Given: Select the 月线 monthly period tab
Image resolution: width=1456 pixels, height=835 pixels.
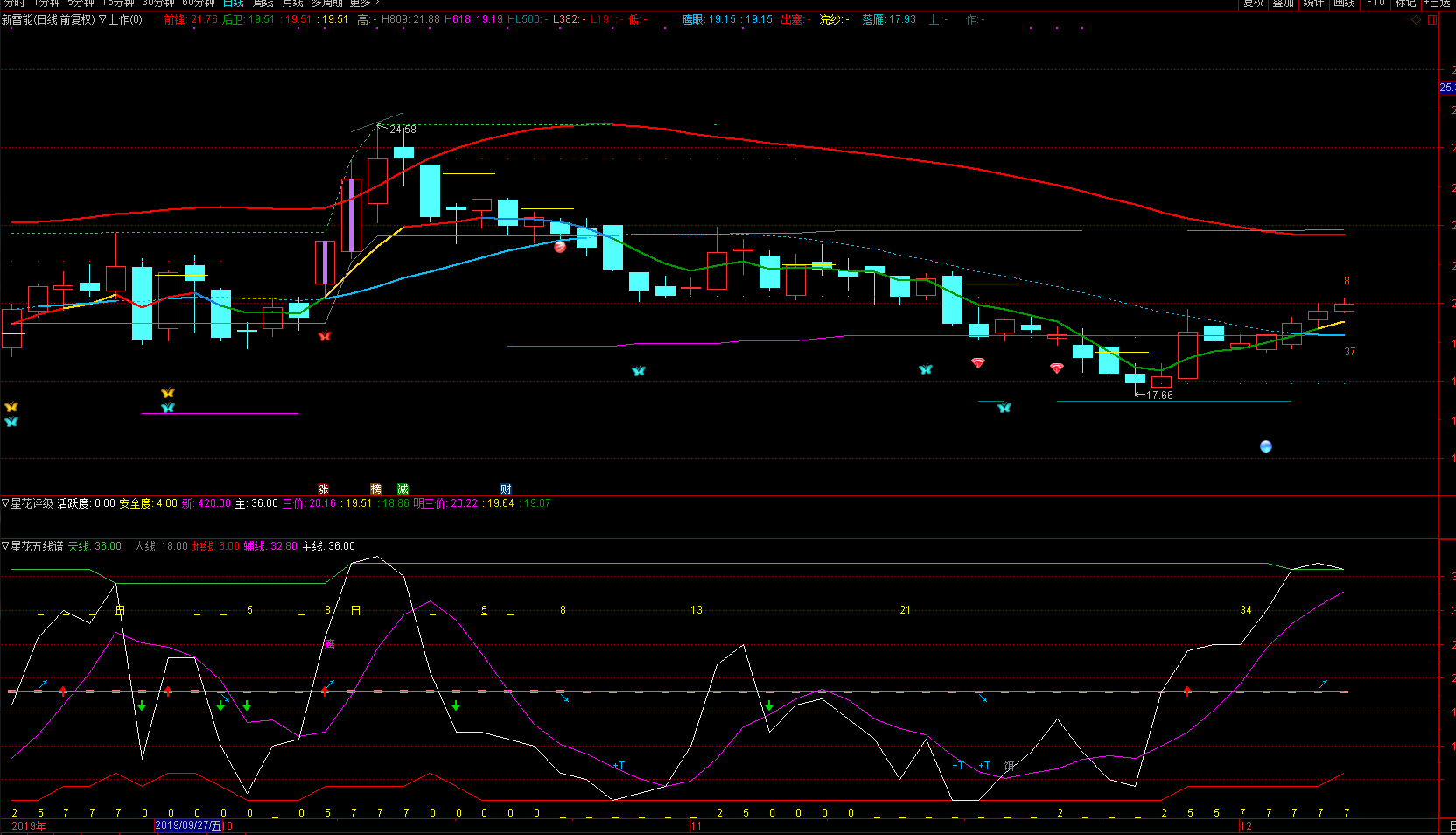Looking at the screenshot, I should (292, 4).
